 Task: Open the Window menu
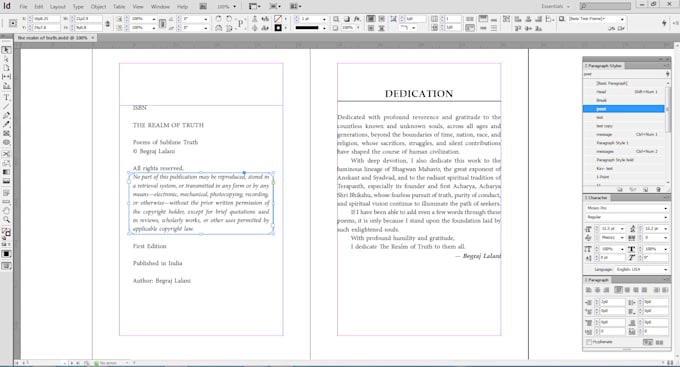click(x=160, y=7)
